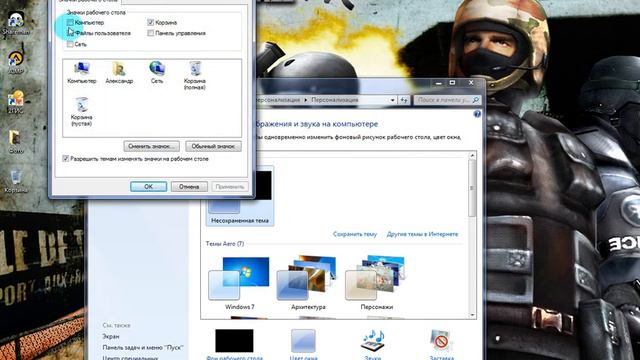This screenshot has width=640, height=360.
Task: Check the Компьютер checkbox
Action: point(70,22)
